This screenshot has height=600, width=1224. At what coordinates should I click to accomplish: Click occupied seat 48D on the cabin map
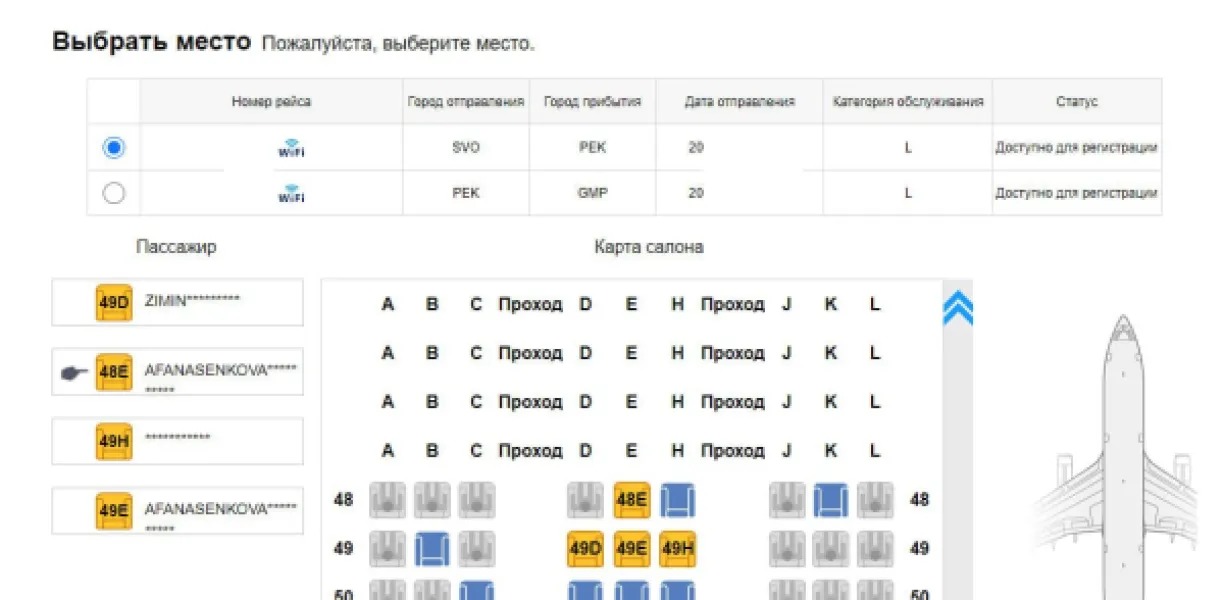[x=585, y=500]
